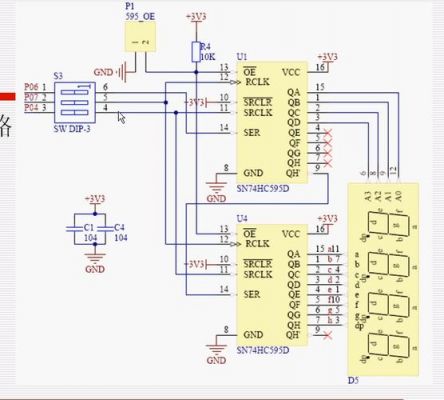Click the SER pin label on U1

pos(252,133)
